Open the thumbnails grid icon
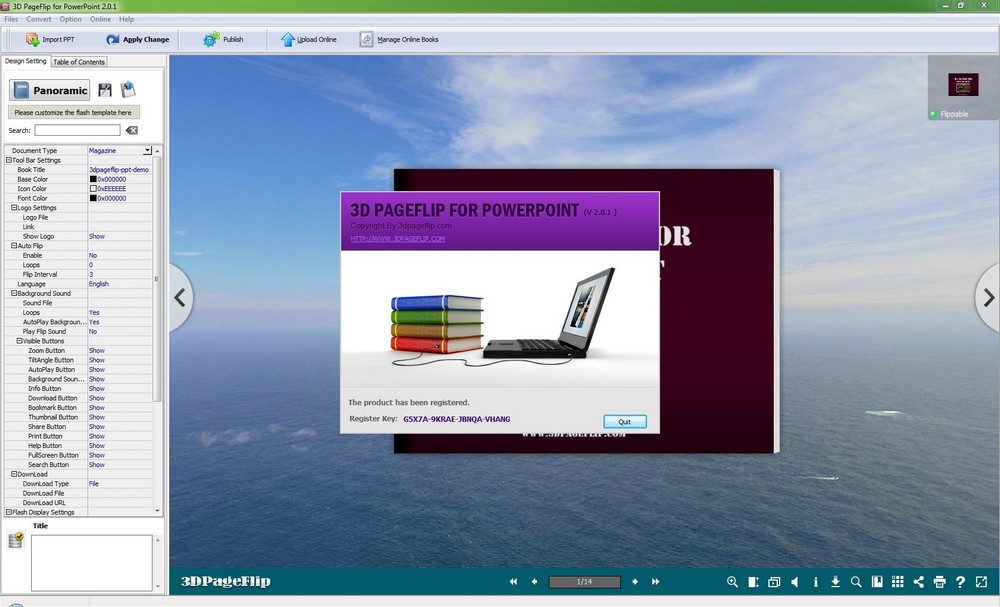The height and width of the screenshot is (607, 1000). (x=898, y=581)
